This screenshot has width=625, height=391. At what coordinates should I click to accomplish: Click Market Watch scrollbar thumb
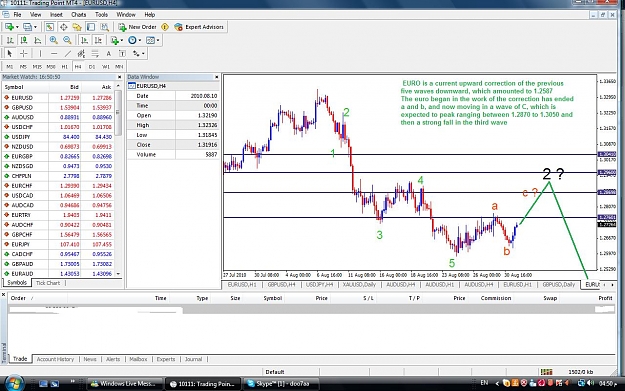(118, 112)
